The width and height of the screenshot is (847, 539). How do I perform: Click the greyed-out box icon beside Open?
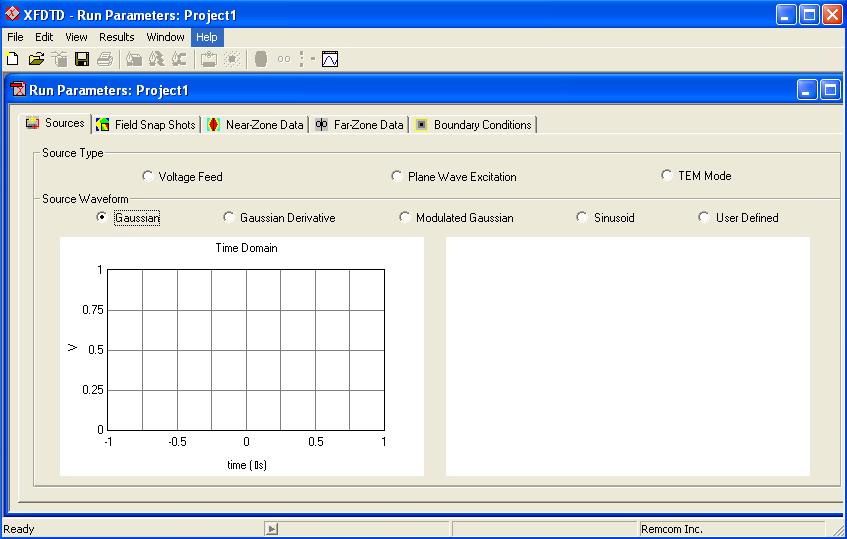click(x=59, y=58)
